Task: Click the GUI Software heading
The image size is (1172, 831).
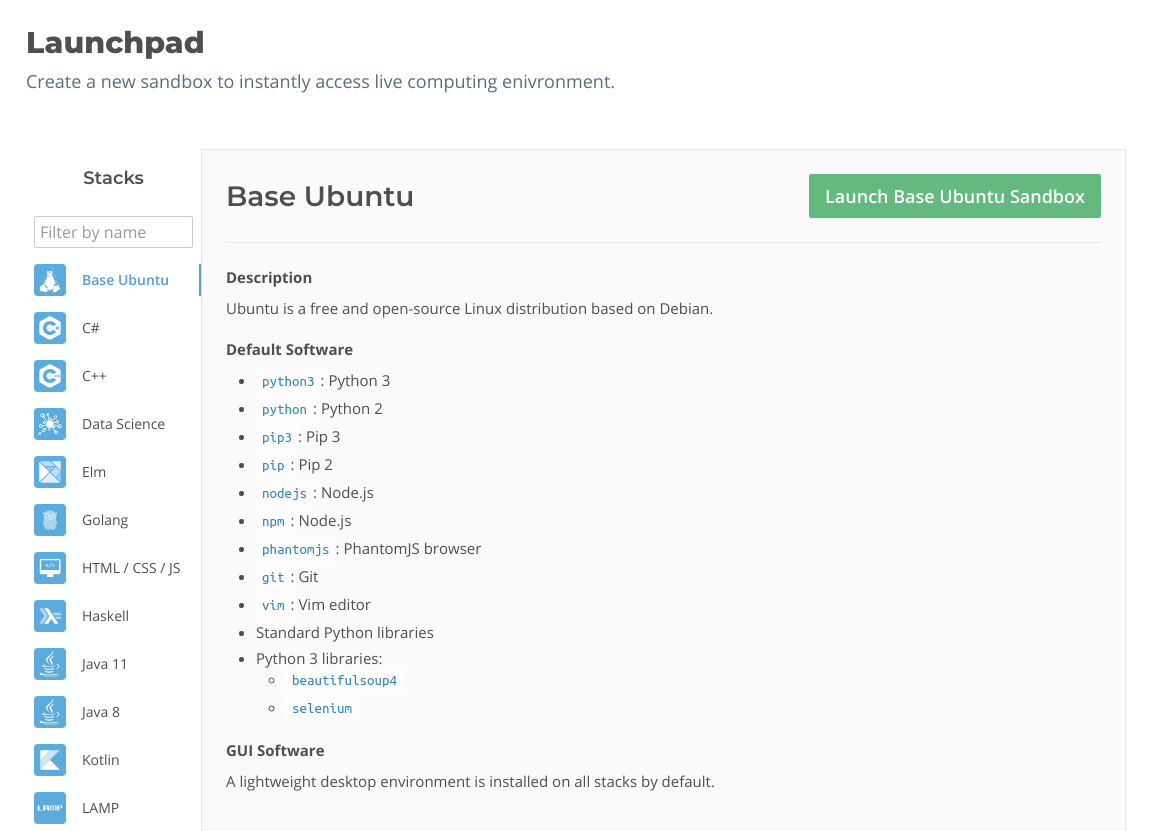Action: (x=275, y=751)
